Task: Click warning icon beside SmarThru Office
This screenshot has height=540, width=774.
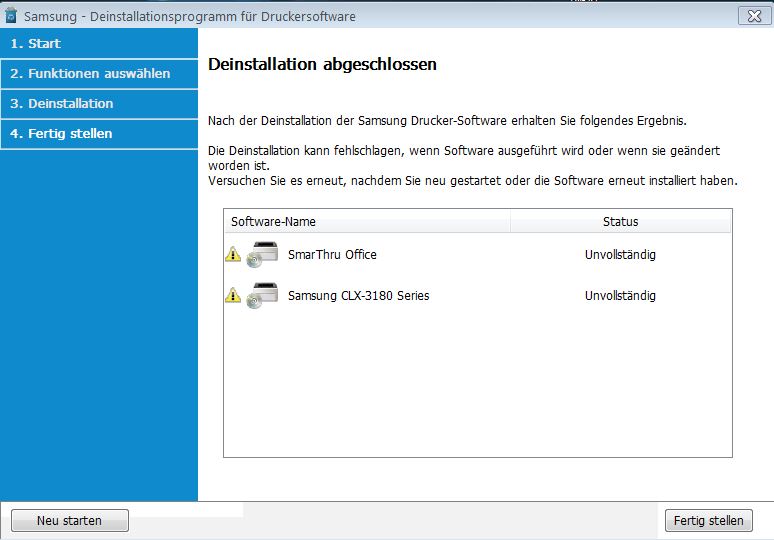Action: 233,255
